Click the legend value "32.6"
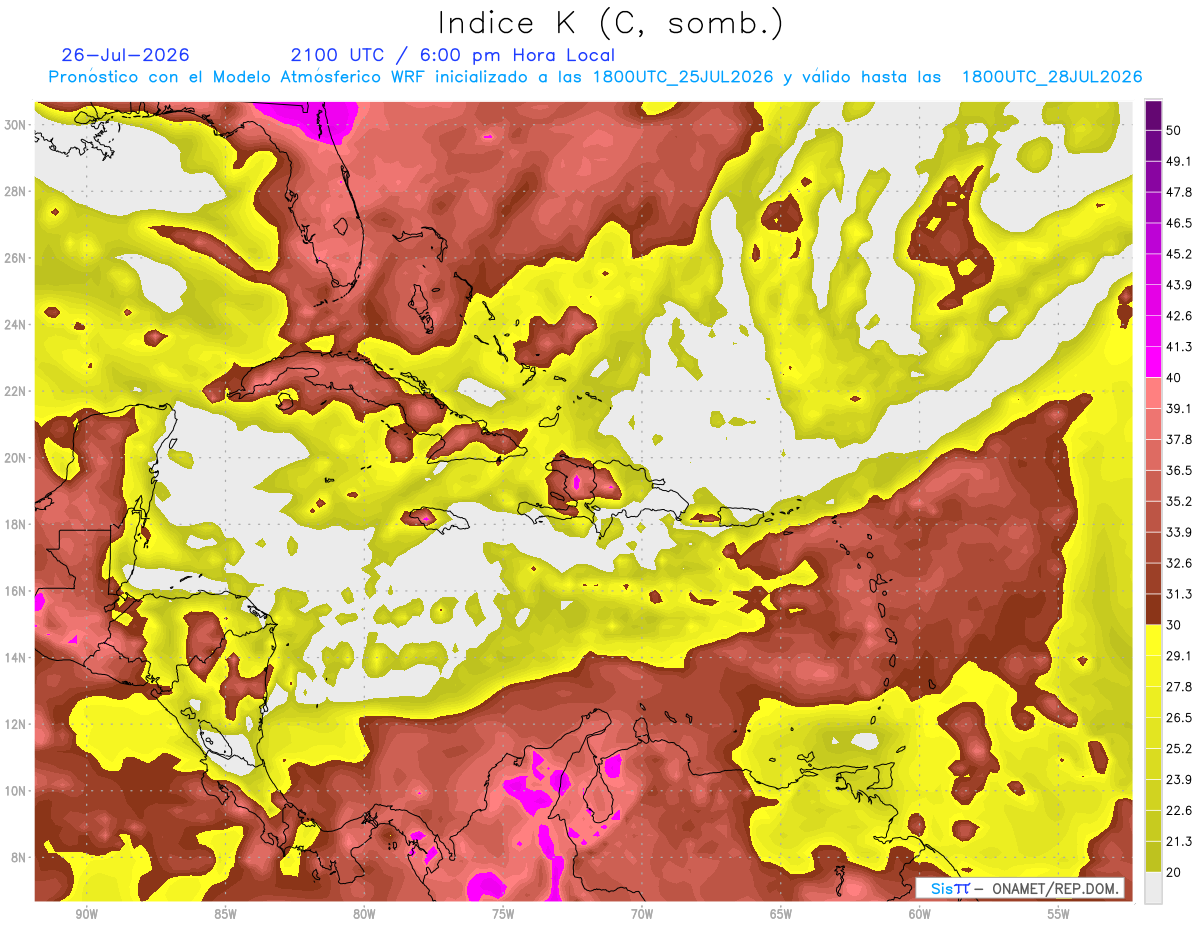Screen dimensions: 1200x927 pos(1179,563)
